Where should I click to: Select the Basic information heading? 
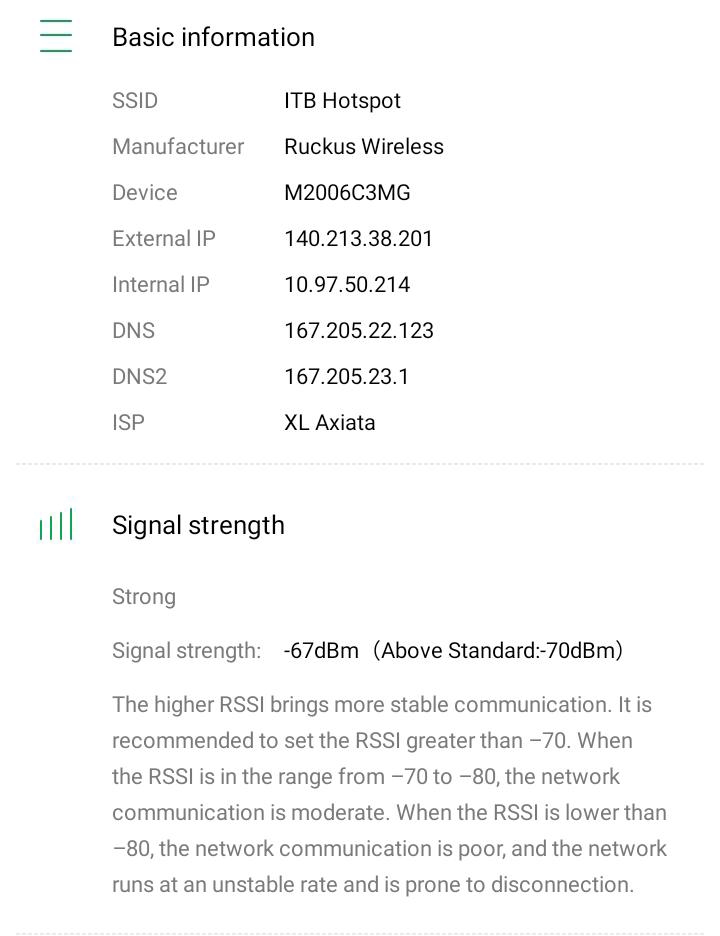tap(213, 37)
